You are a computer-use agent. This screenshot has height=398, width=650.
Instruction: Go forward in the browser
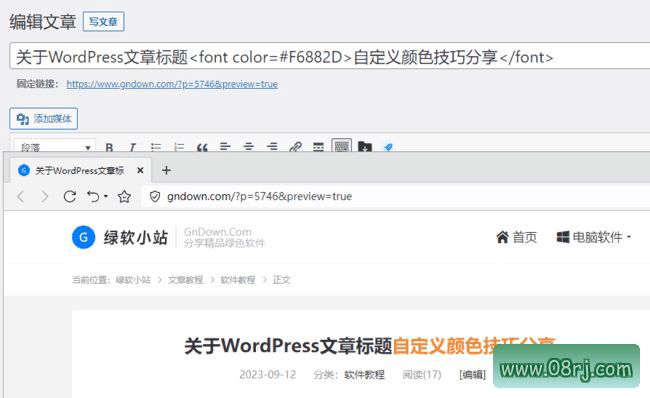(45, 197)
